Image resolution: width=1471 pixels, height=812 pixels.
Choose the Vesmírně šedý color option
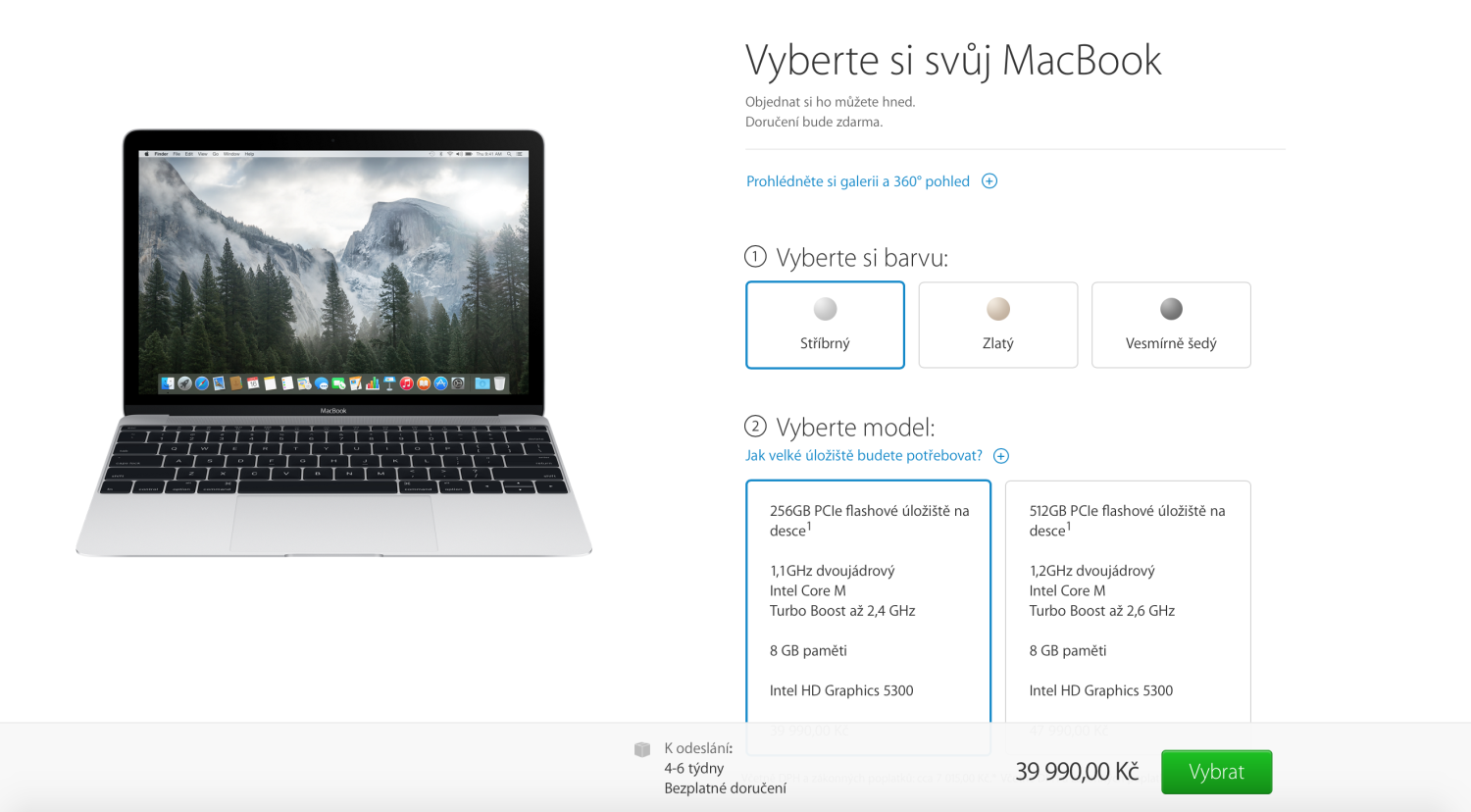coord(1171,325)
